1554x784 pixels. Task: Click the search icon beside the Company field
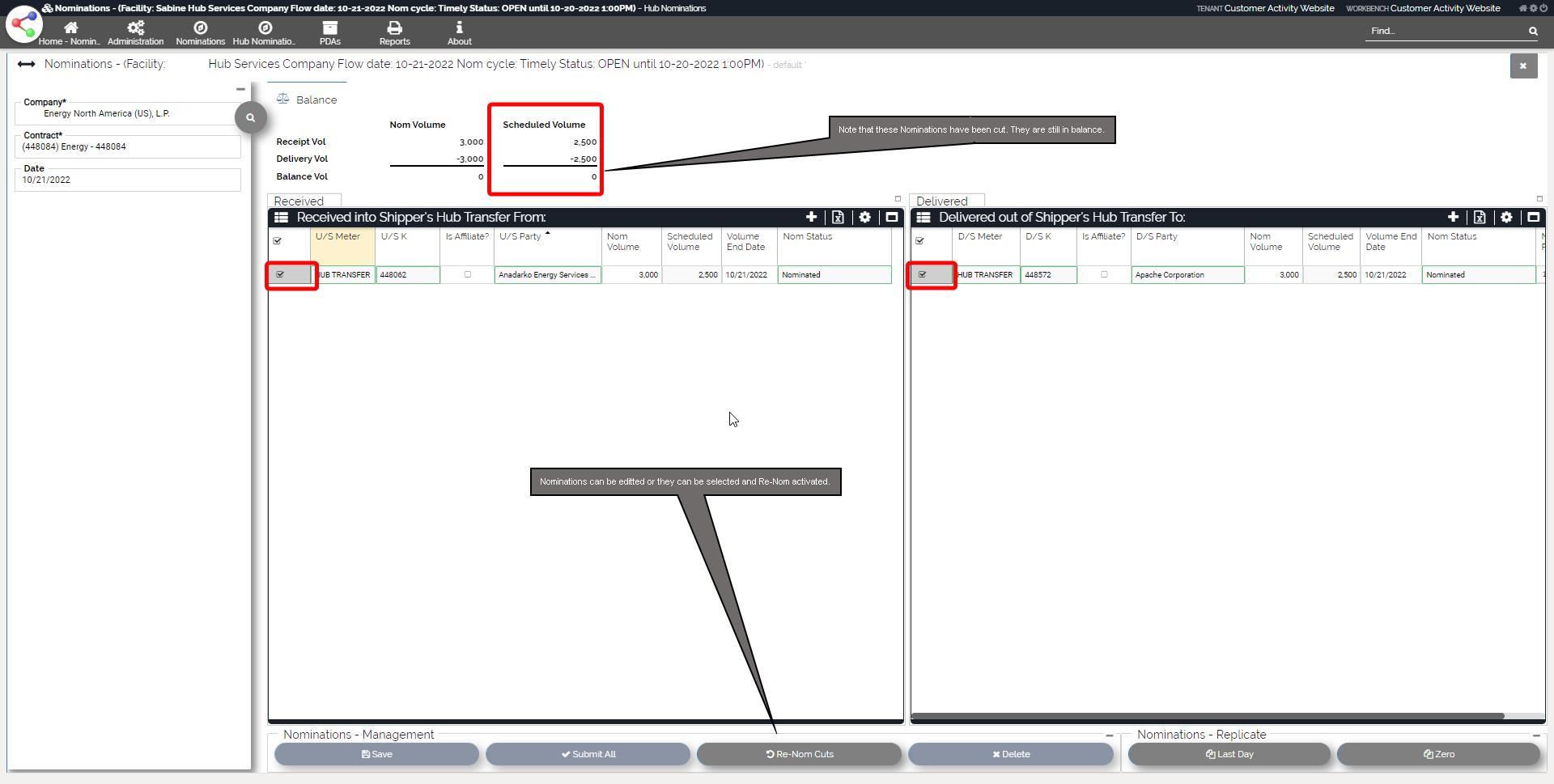coord(251,118)
